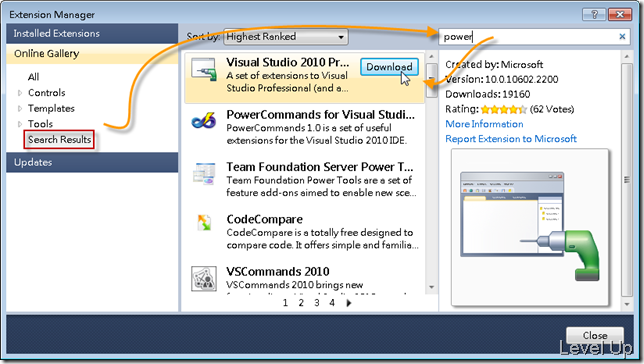Select the All category
Image resolution: width=644 pixels, height=364 pixels.
point(33,77)
